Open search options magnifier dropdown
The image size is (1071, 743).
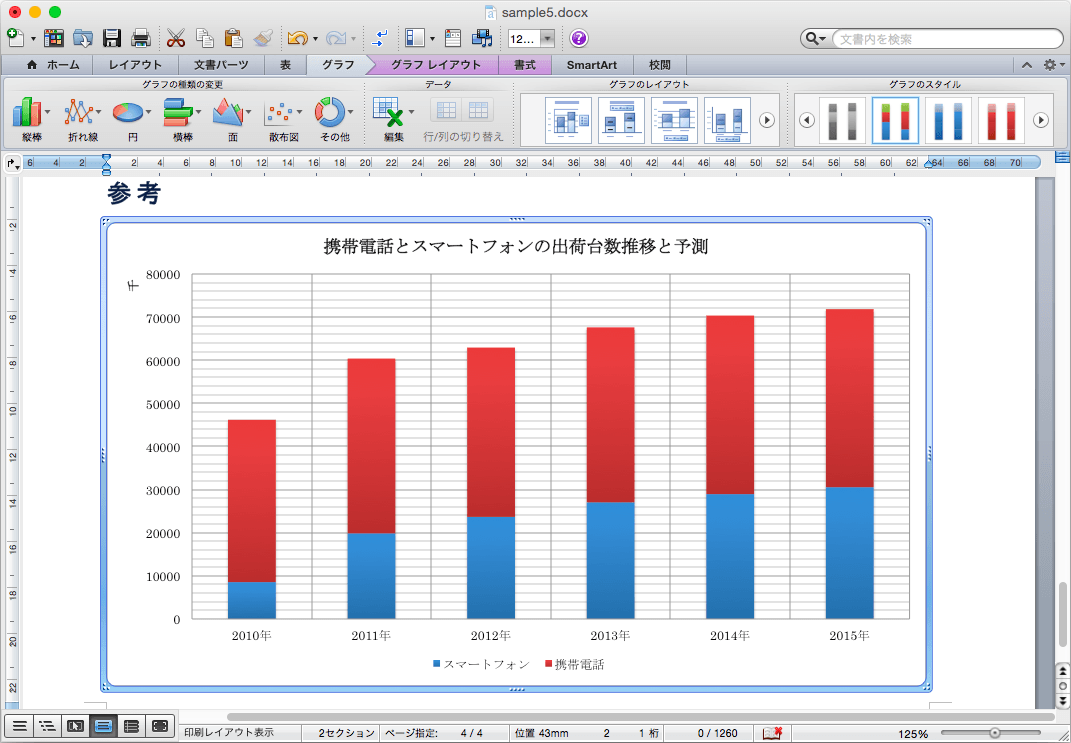pos(816,39)
